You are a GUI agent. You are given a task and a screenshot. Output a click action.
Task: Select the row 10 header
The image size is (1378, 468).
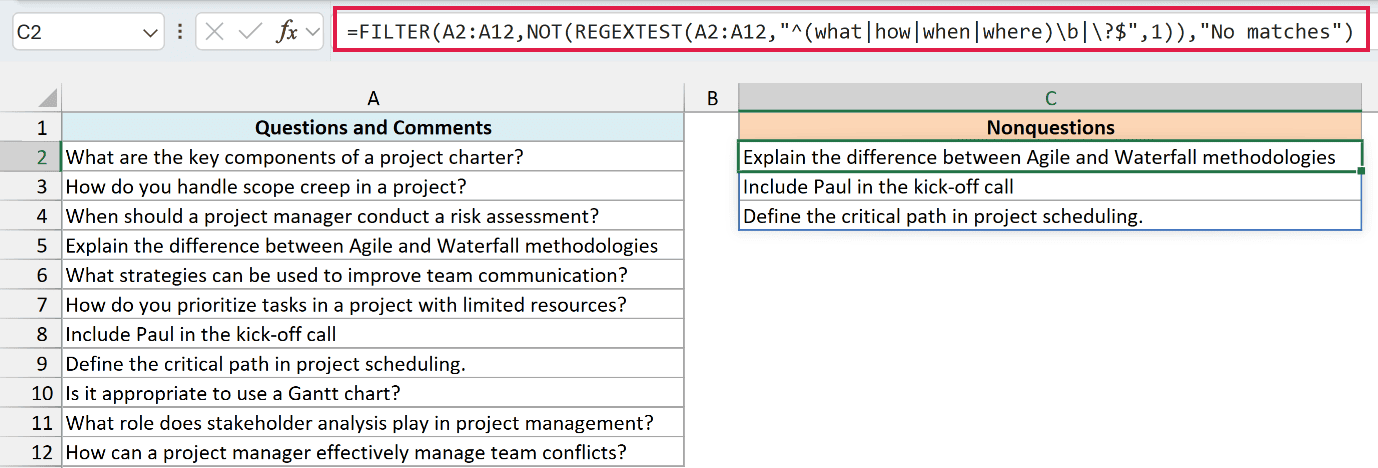[x=31, y=393]
